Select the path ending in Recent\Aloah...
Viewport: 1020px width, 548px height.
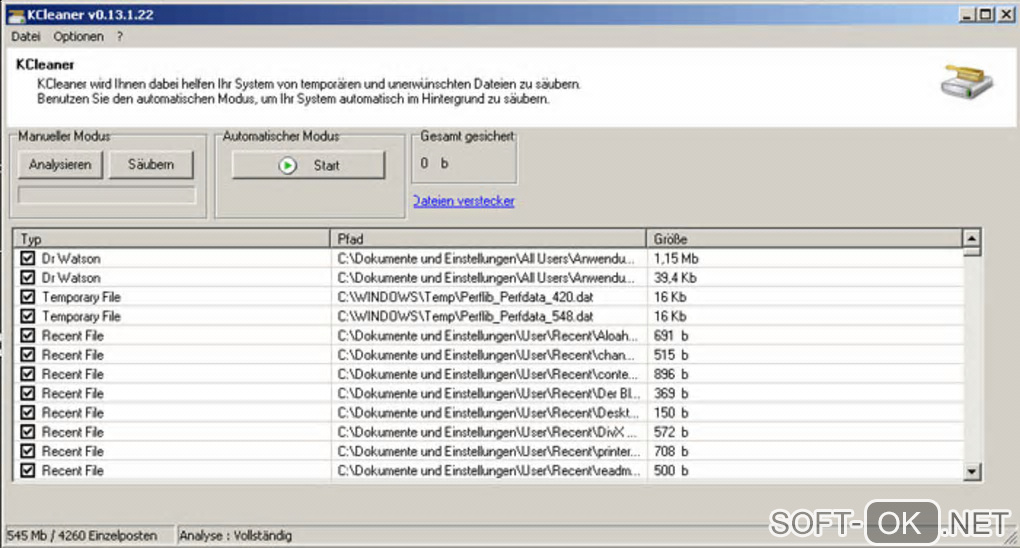(487, 335)
